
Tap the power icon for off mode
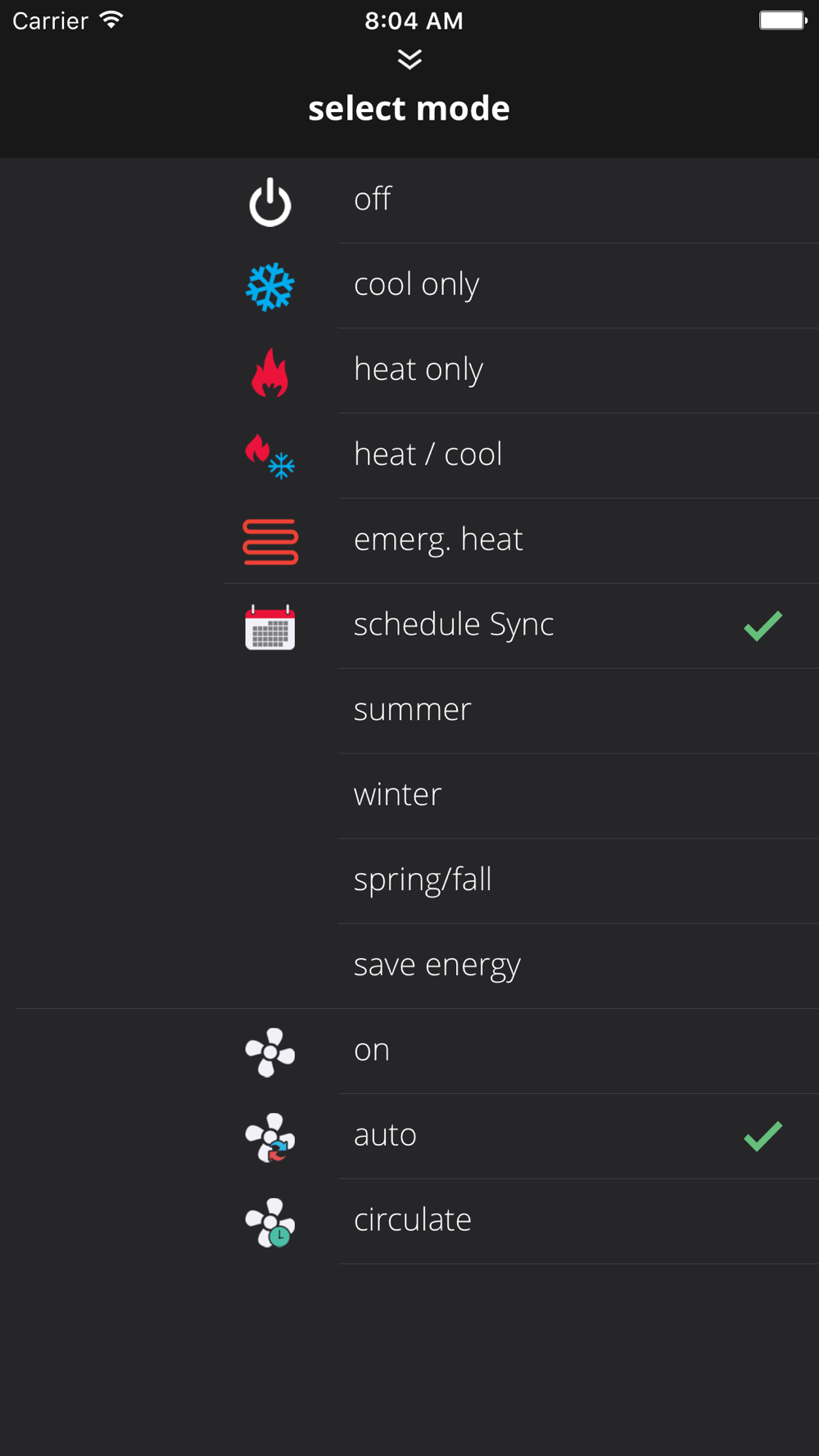pyautogui.click(x=270, y=201)
